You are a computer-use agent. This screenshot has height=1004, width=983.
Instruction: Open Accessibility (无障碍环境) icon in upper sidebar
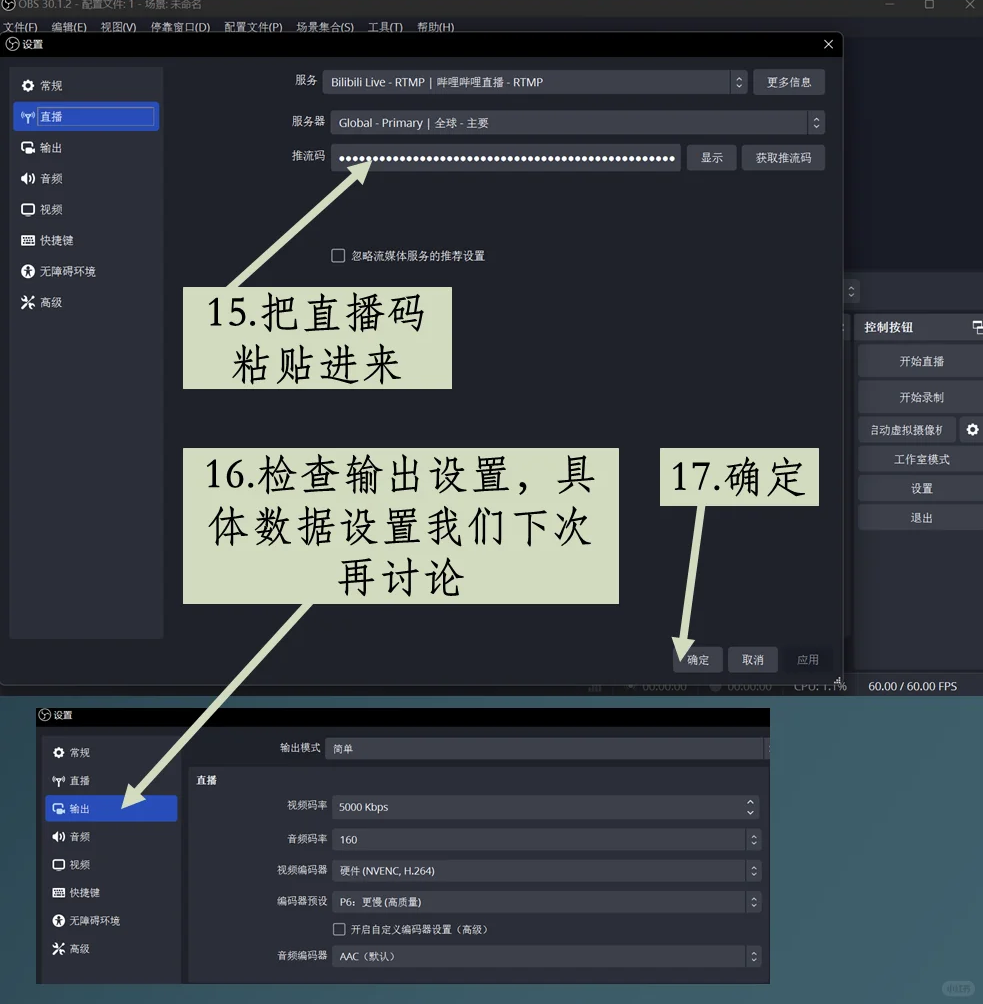[28, 272]
